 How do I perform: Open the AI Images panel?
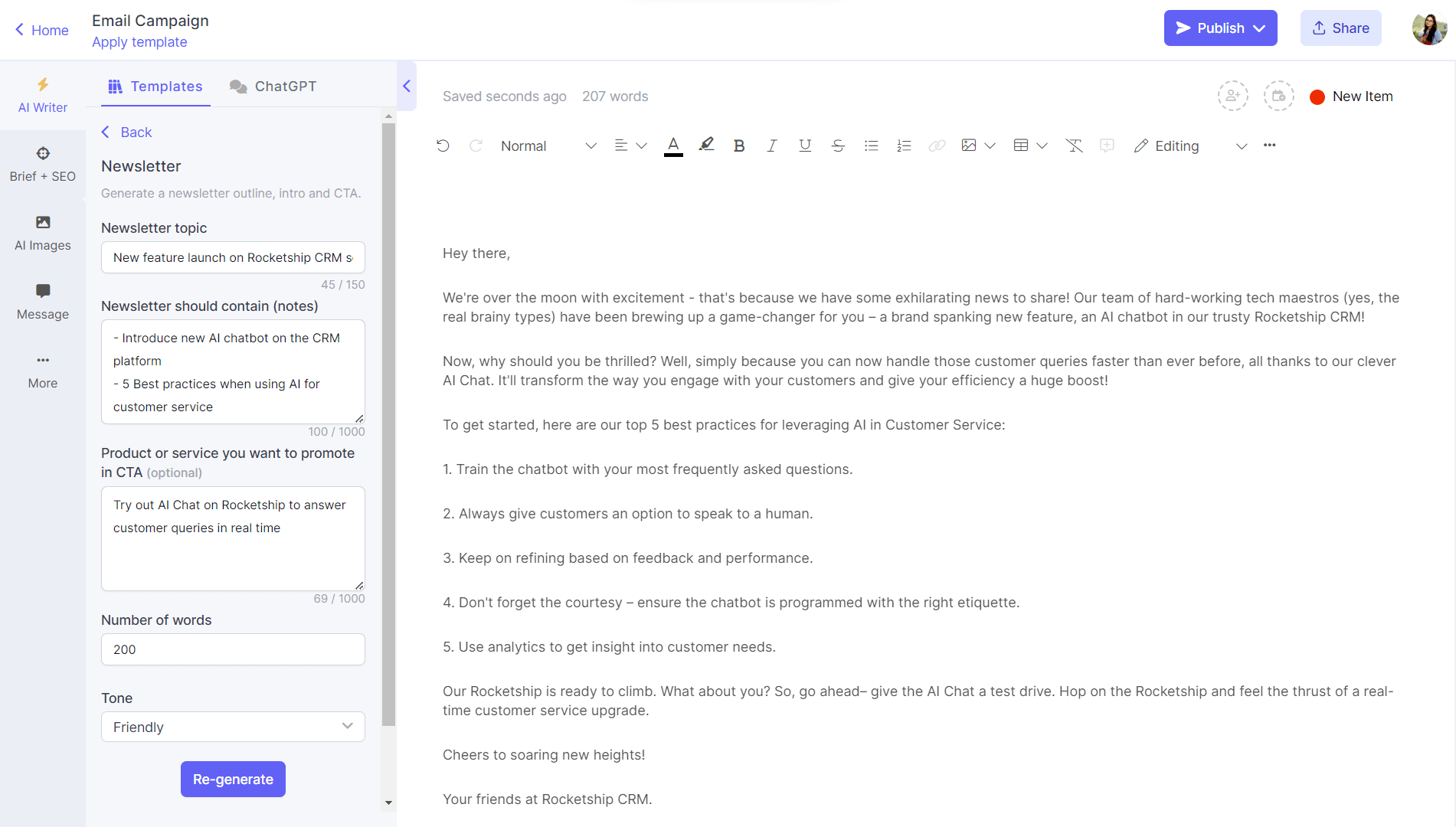[x=43, y=234]
